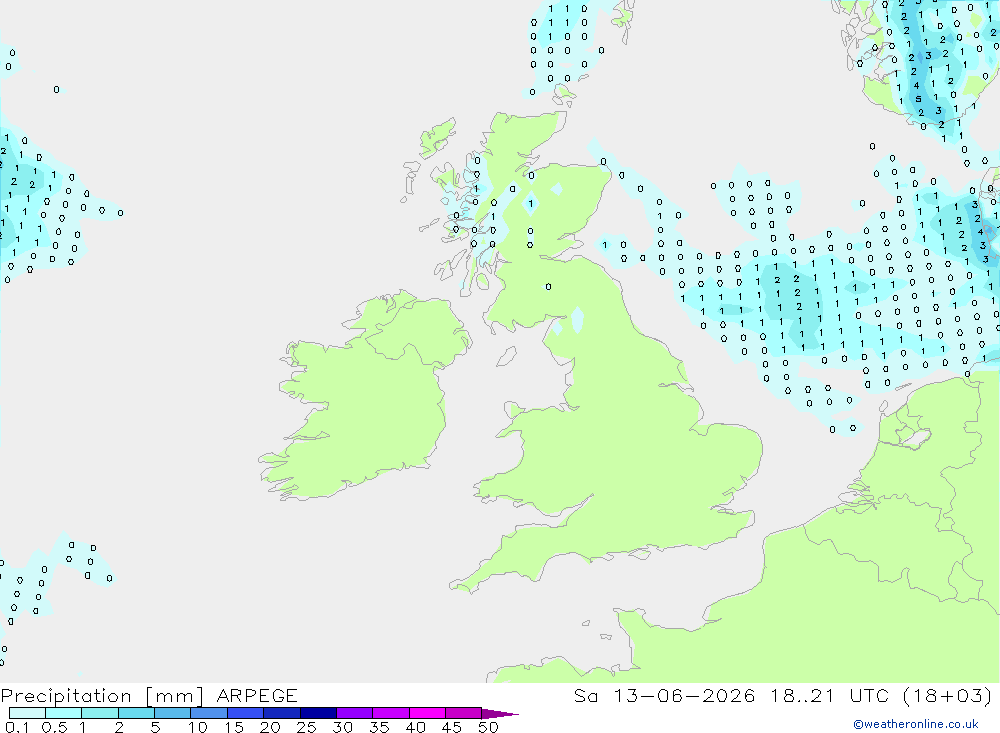Click the legend label '25'
1000x733 pixels.
307,727
